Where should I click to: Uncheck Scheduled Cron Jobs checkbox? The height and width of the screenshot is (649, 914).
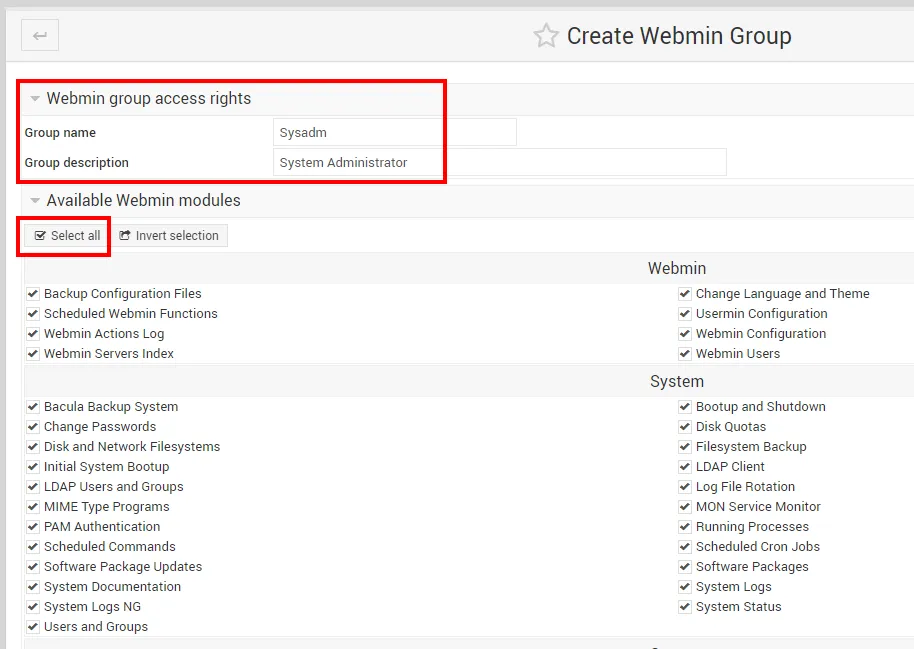(685, 547)
